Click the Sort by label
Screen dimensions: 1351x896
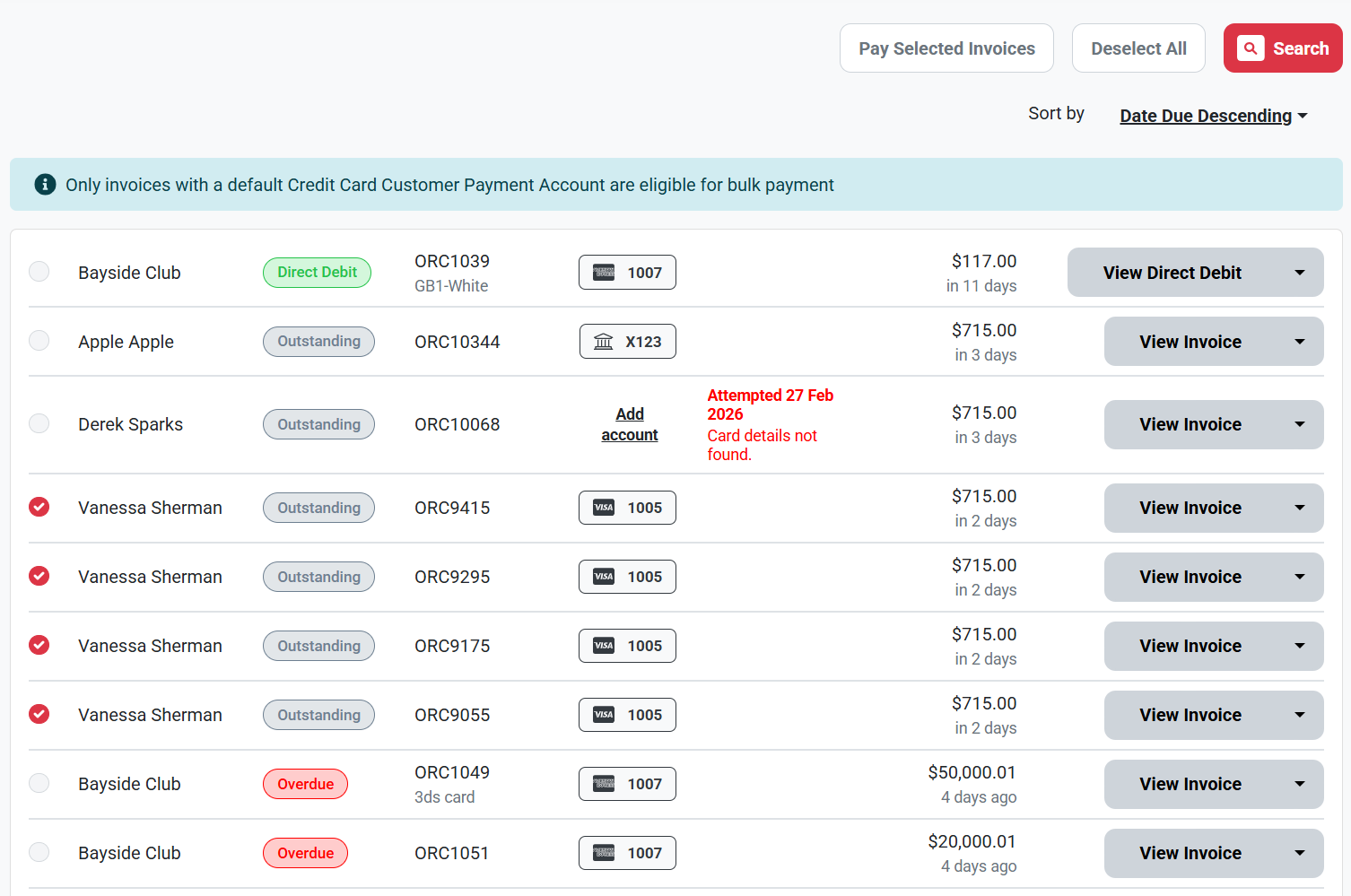[1056, 113]
